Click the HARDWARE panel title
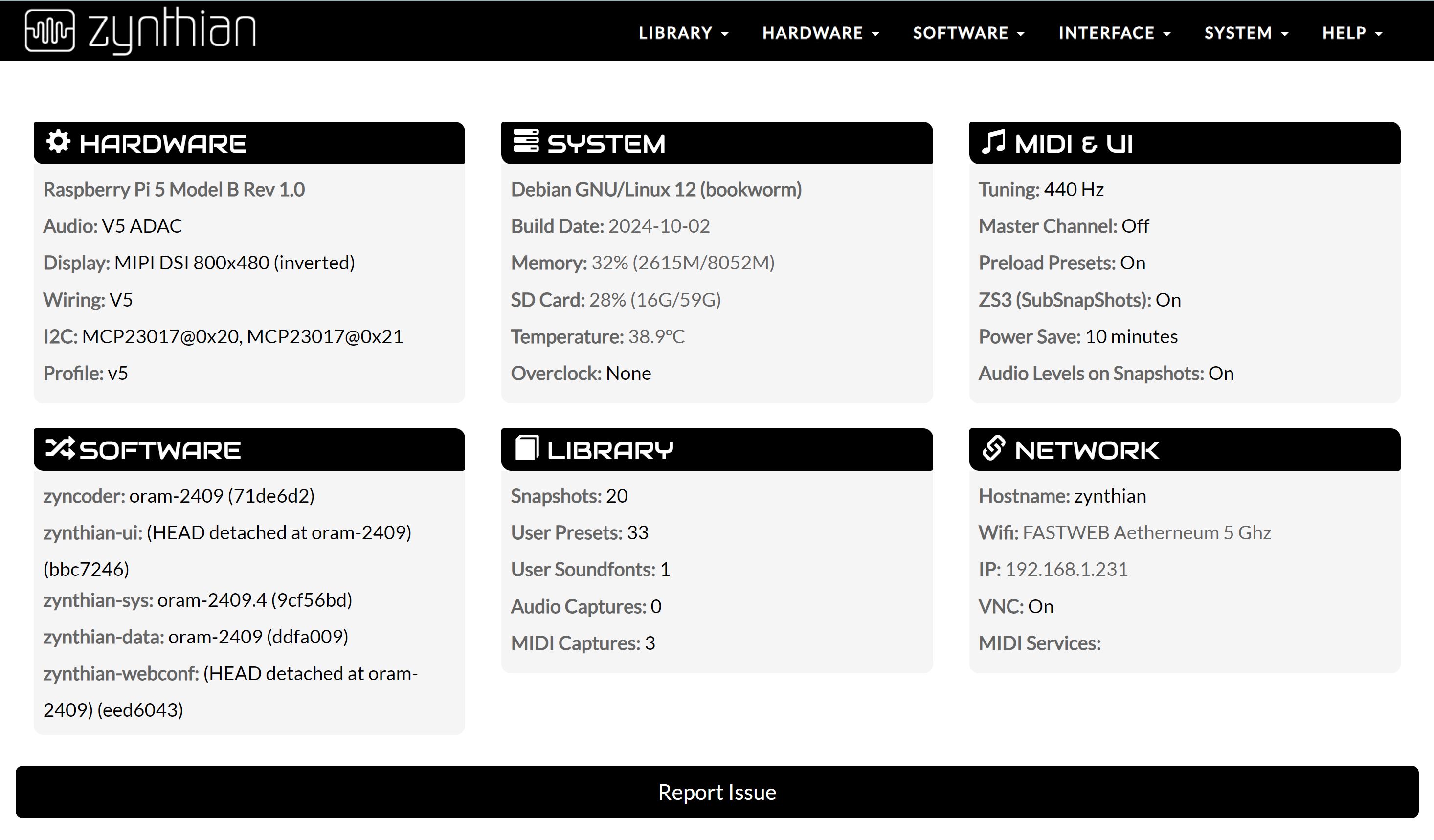Image resolution: width=1434 pixels, height=840 pixels. 163,143
